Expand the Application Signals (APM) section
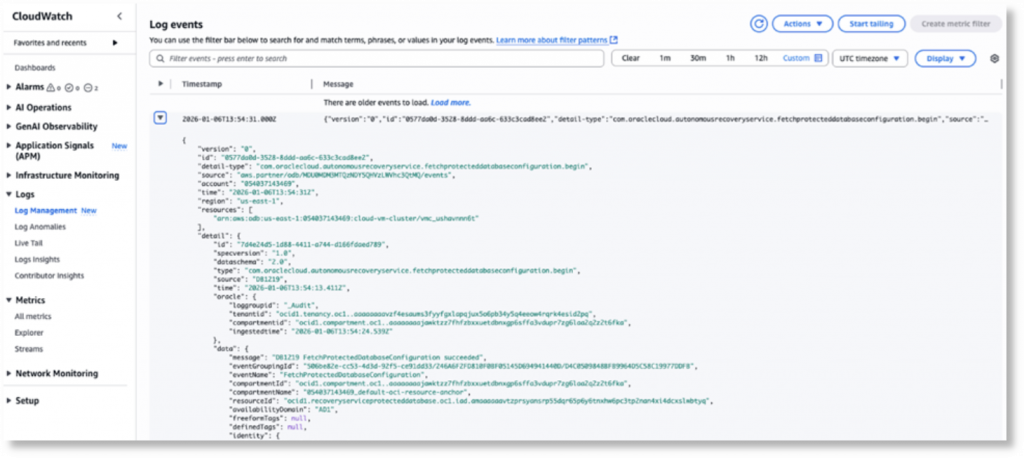The image size is (1024, 458). point(8,146)
